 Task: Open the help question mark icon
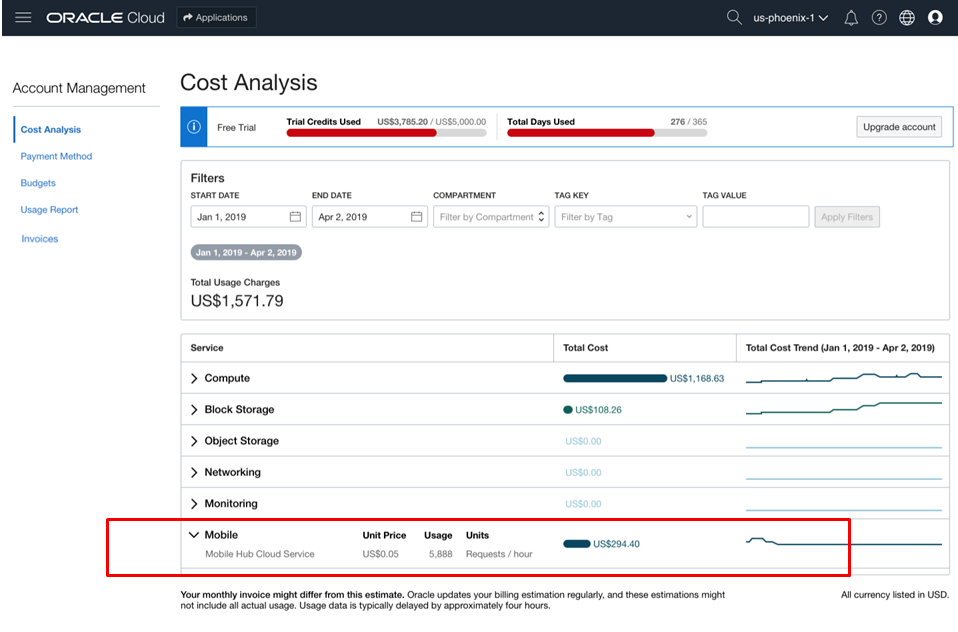pyautogui.click(x=879, y=18)
